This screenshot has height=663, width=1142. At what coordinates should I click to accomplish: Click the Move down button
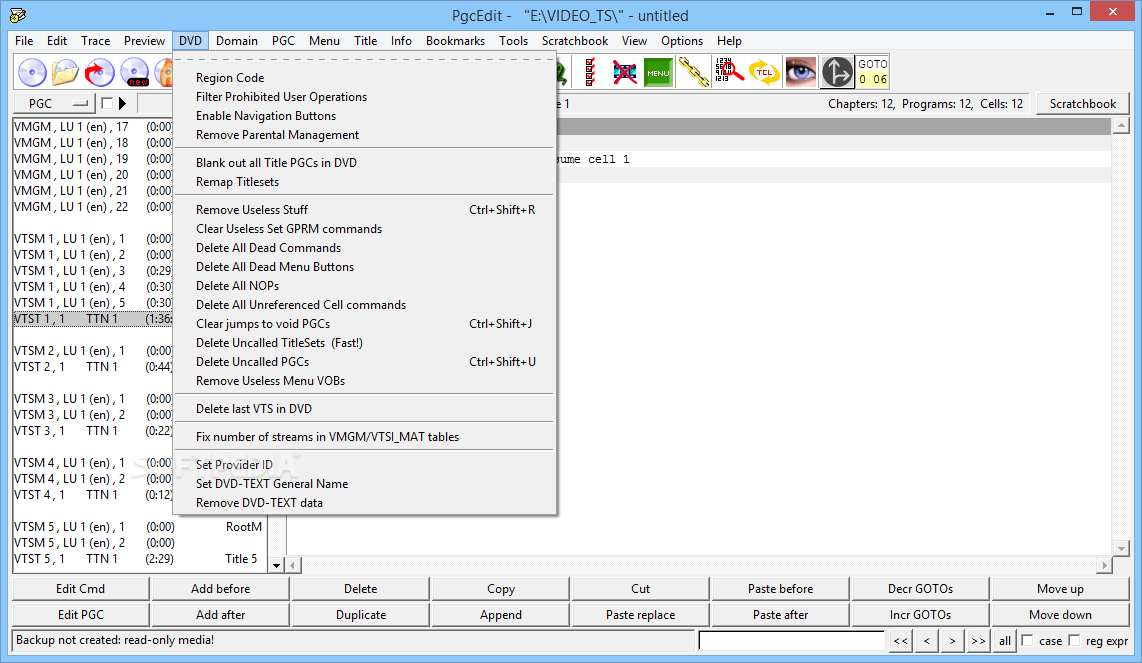[x=1060, y=615]
